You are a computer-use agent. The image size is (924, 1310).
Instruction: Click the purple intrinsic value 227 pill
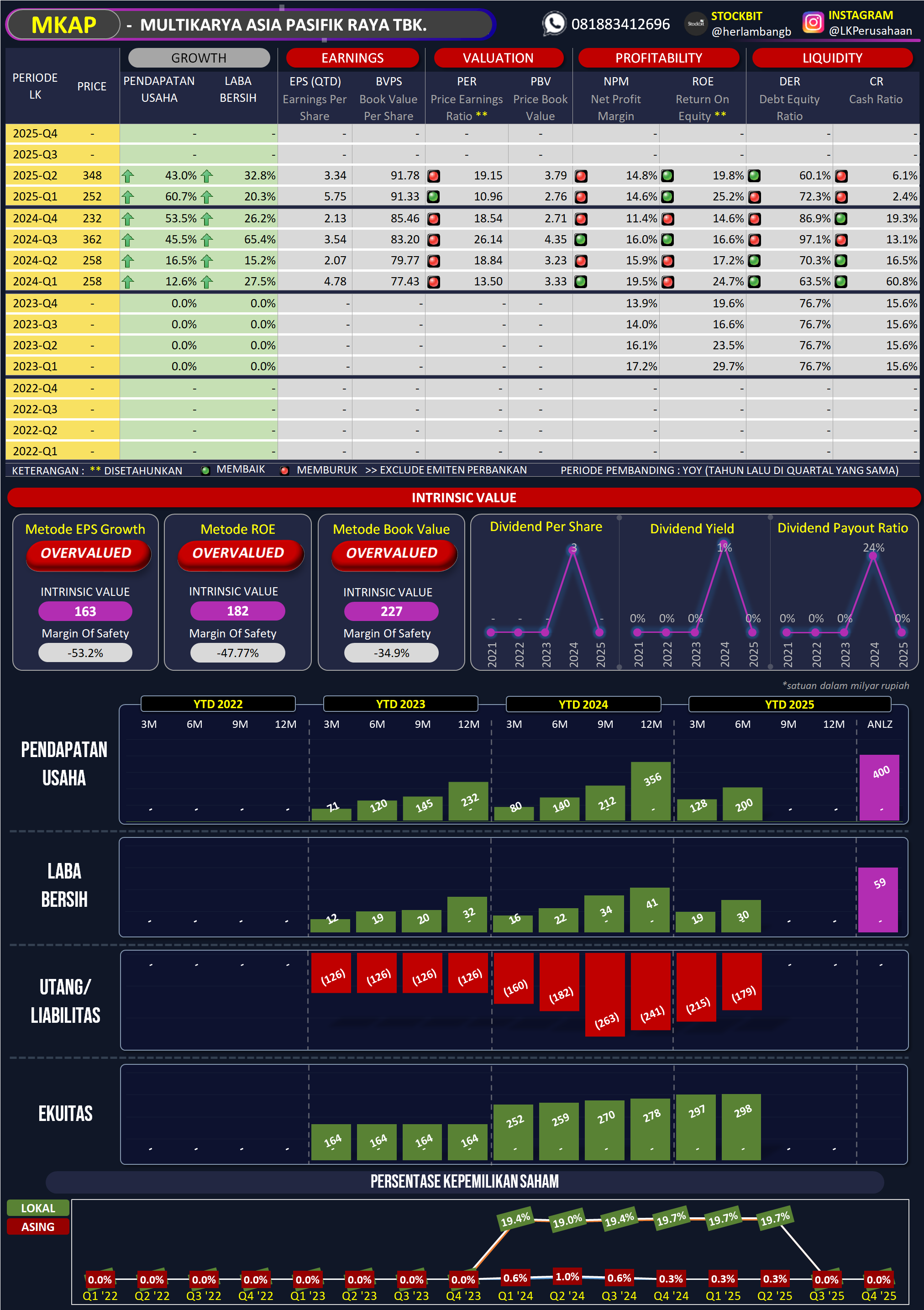tap(391, 611)
